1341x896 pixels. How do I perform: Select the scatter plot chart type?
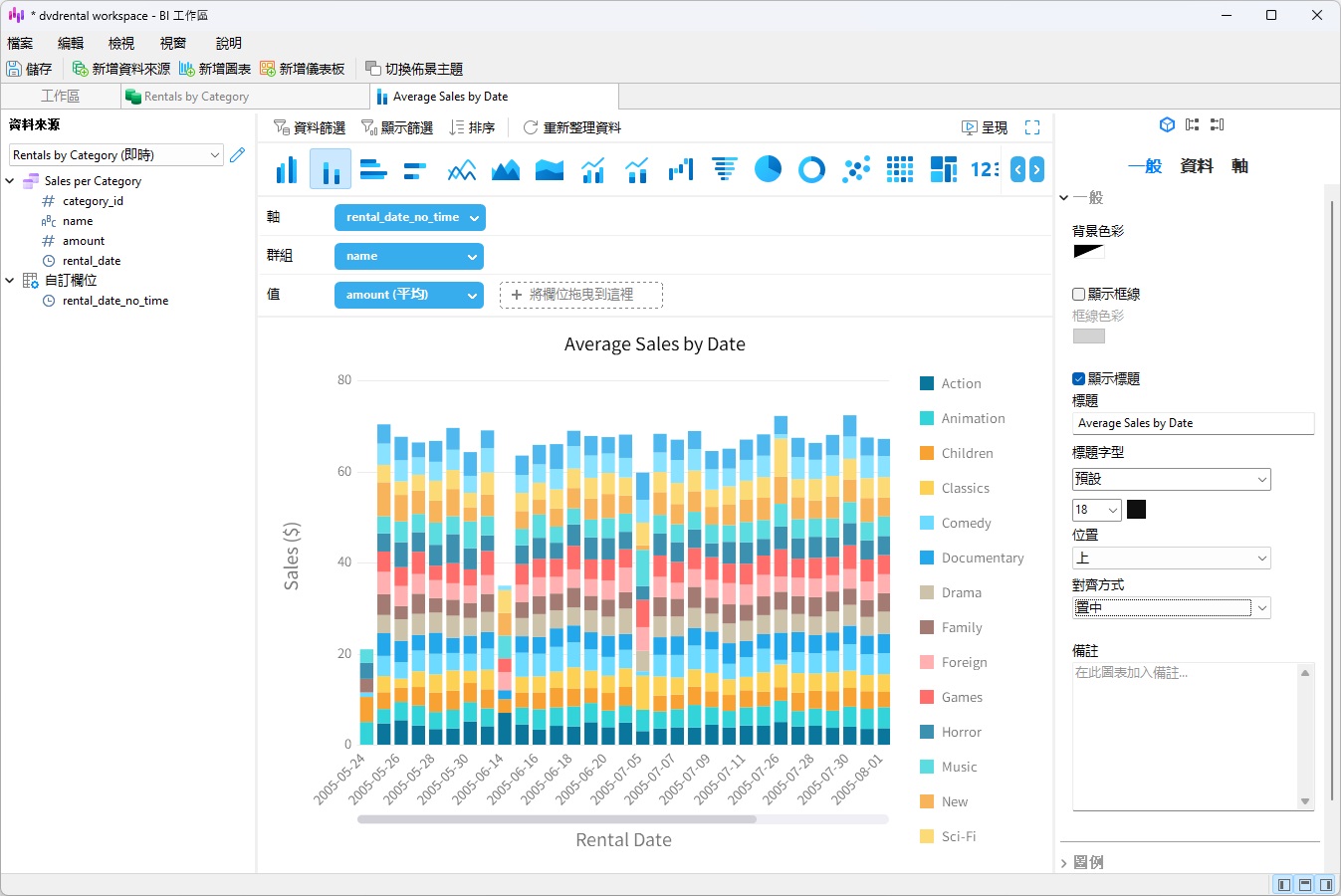[856, 169]
